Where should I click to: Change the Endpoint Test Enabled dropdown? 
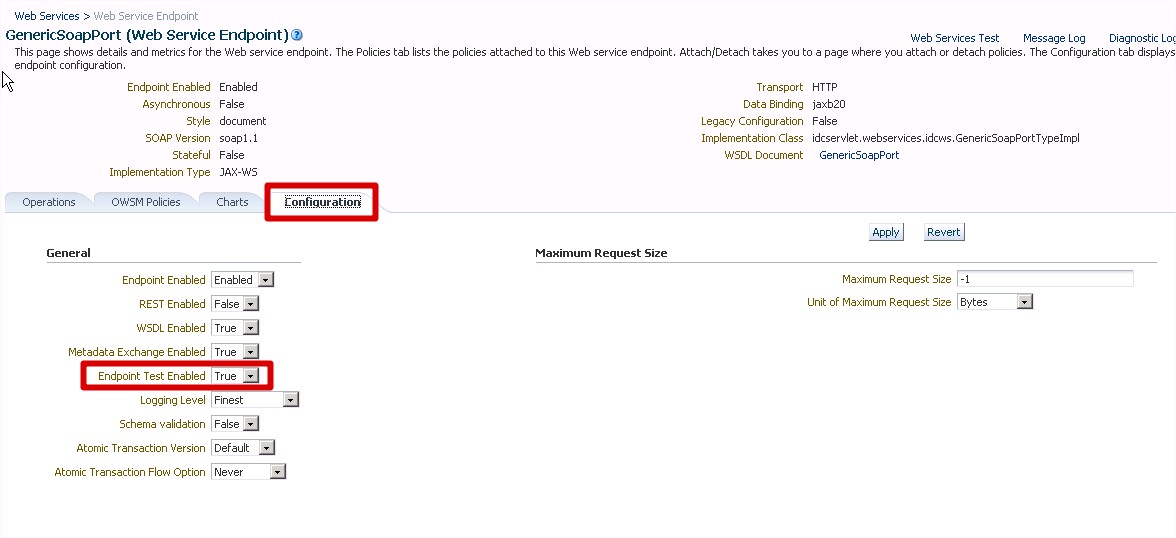click(235, 376)
